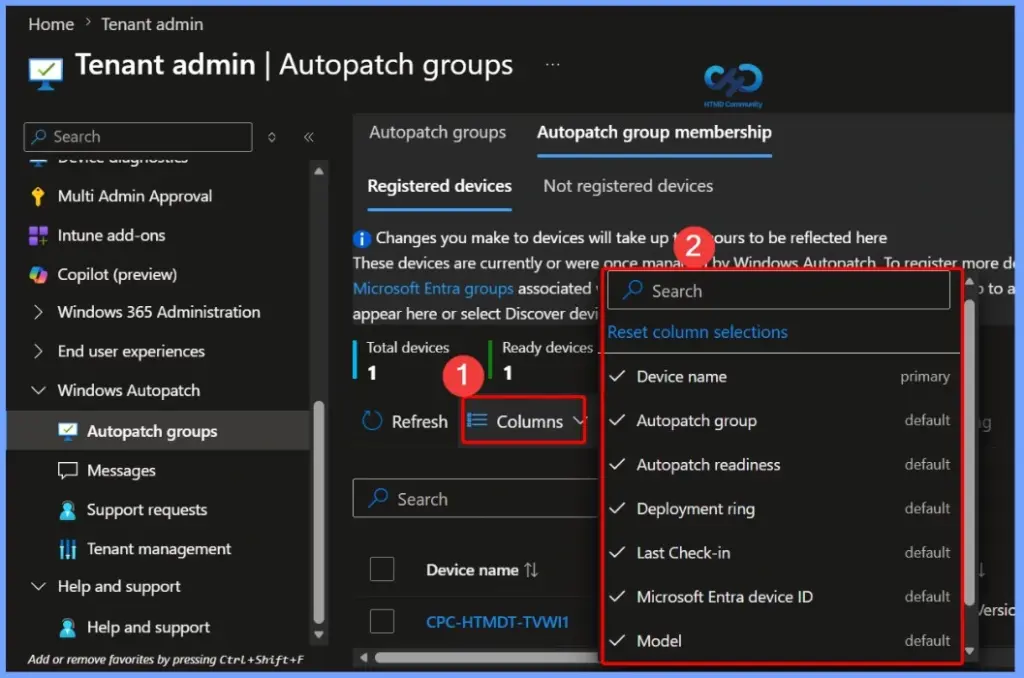Click Reset column selections

(x=697, y=332)
